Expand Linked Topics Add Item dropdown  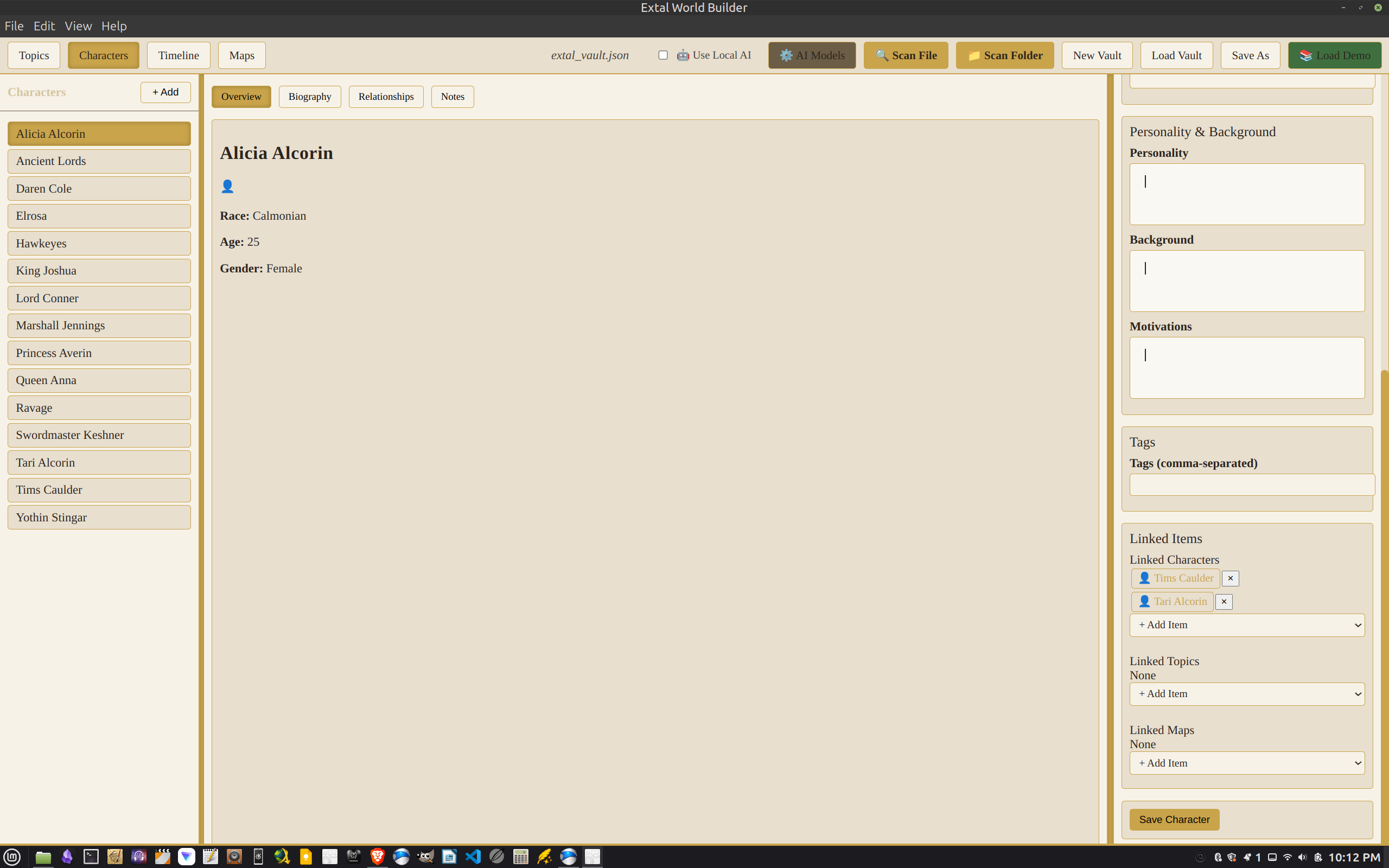tap(1247, 693)
